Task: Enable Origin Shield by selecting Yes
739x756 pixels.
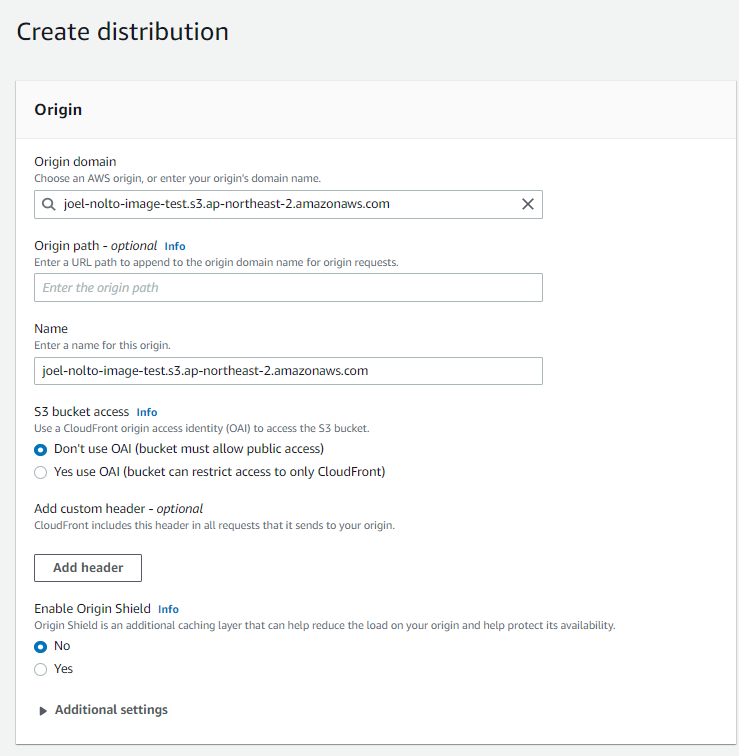Action: pyautogui.click(x=41, y=669)
